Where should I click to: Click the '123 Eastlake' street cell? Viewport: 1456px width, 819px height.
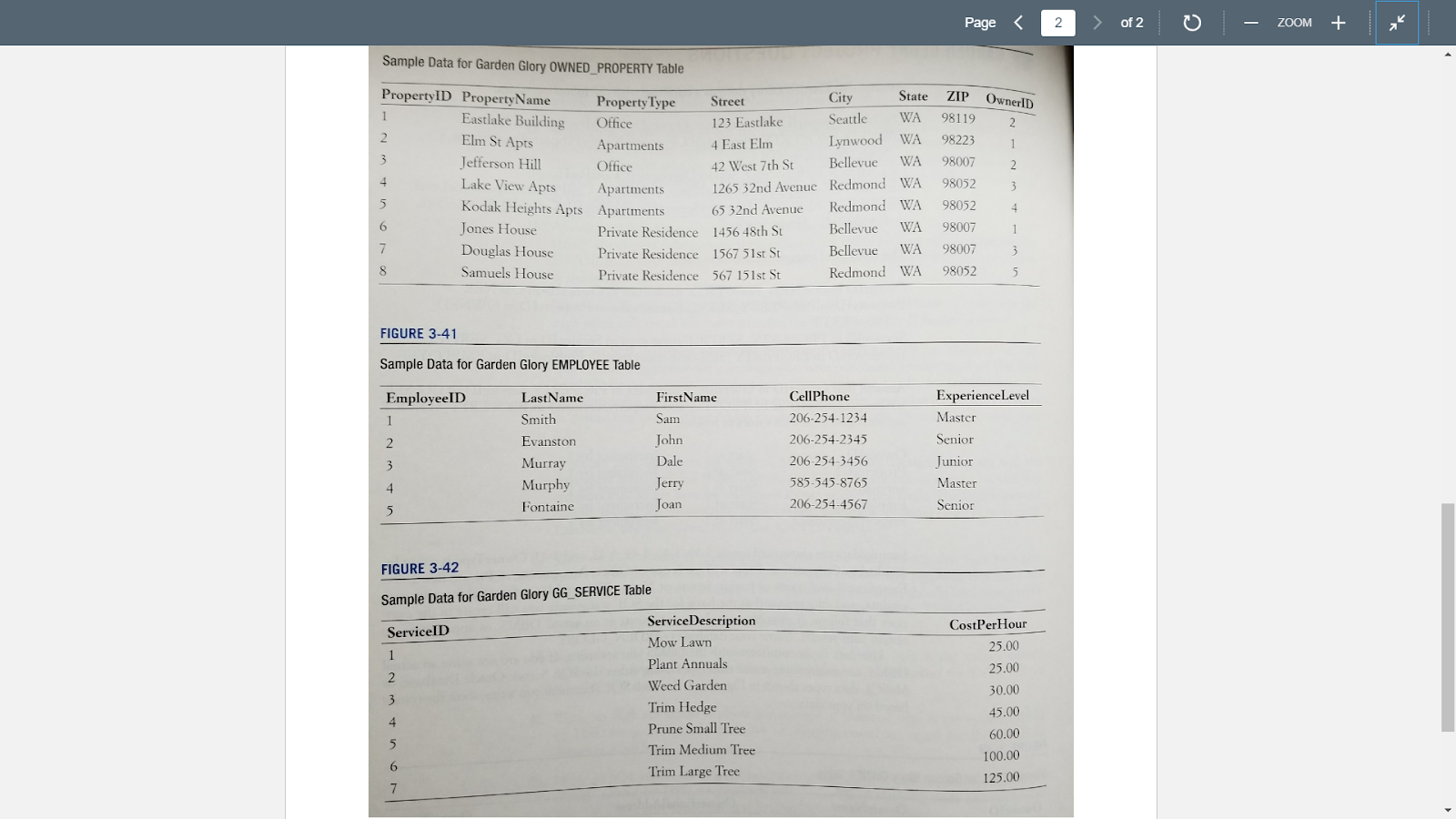[747, 122]
